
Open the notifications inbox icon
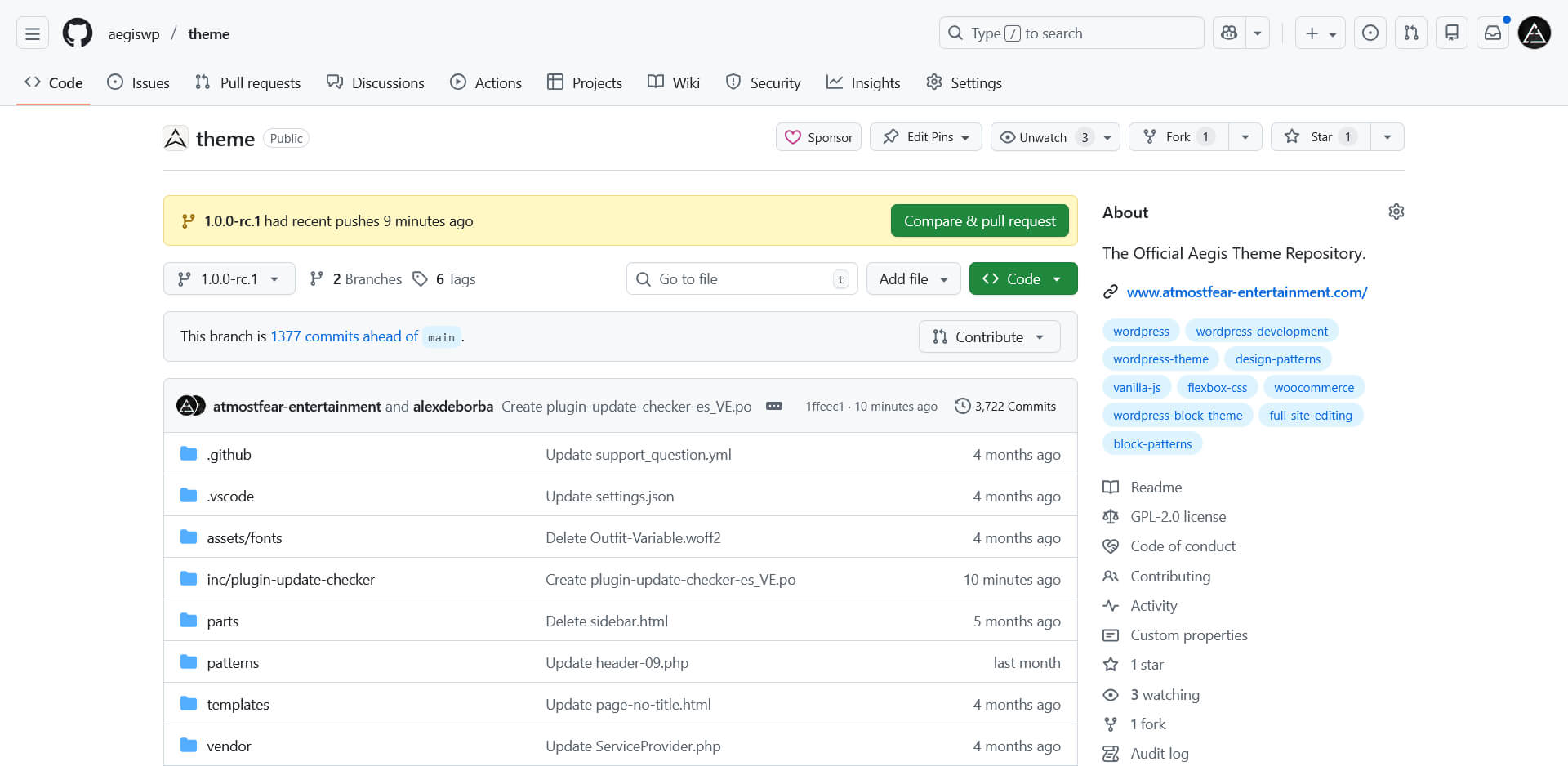pos(1493,33)
